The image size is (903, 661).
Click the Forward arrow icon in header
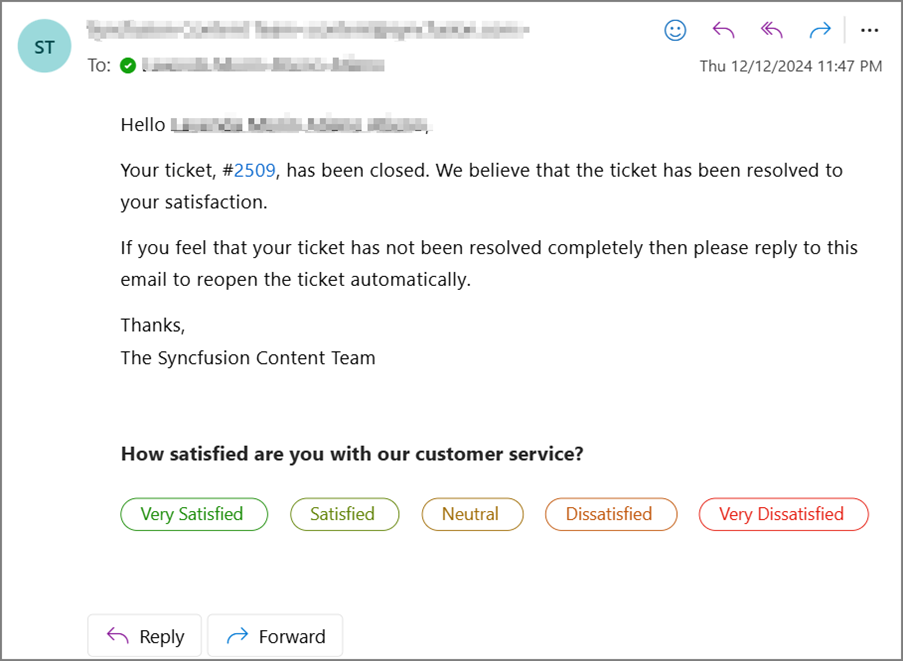[820, 30]
